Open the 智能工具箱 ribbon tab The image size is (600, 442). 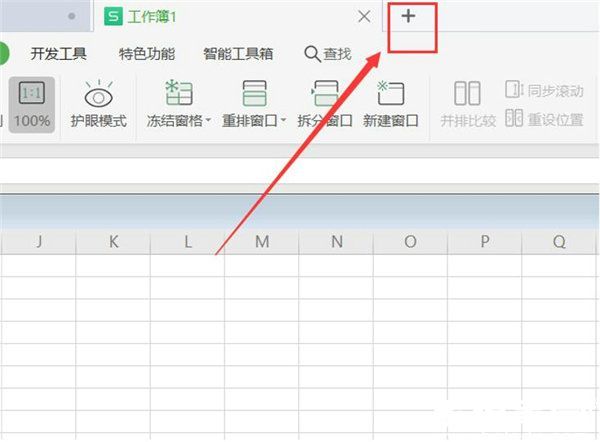click(238, 54)
